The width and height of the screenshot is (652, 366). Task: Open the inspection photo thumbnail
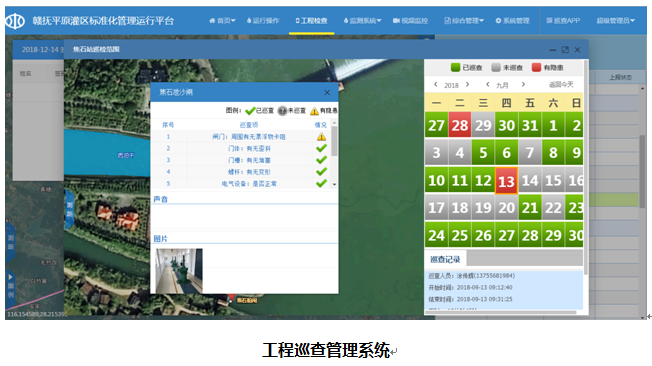click(179, 271)
